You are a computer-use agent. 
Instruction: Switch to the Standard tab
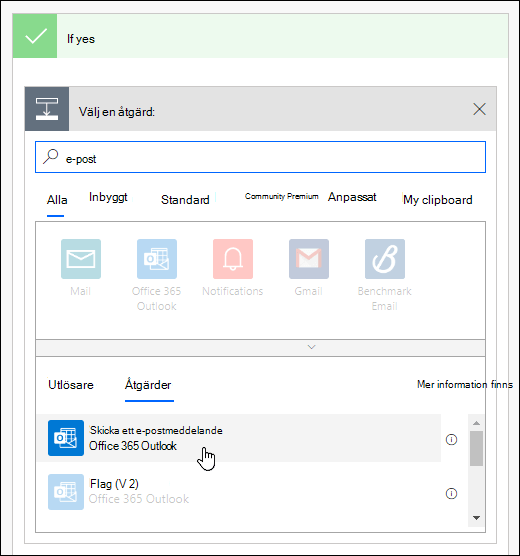click(185, 200)
